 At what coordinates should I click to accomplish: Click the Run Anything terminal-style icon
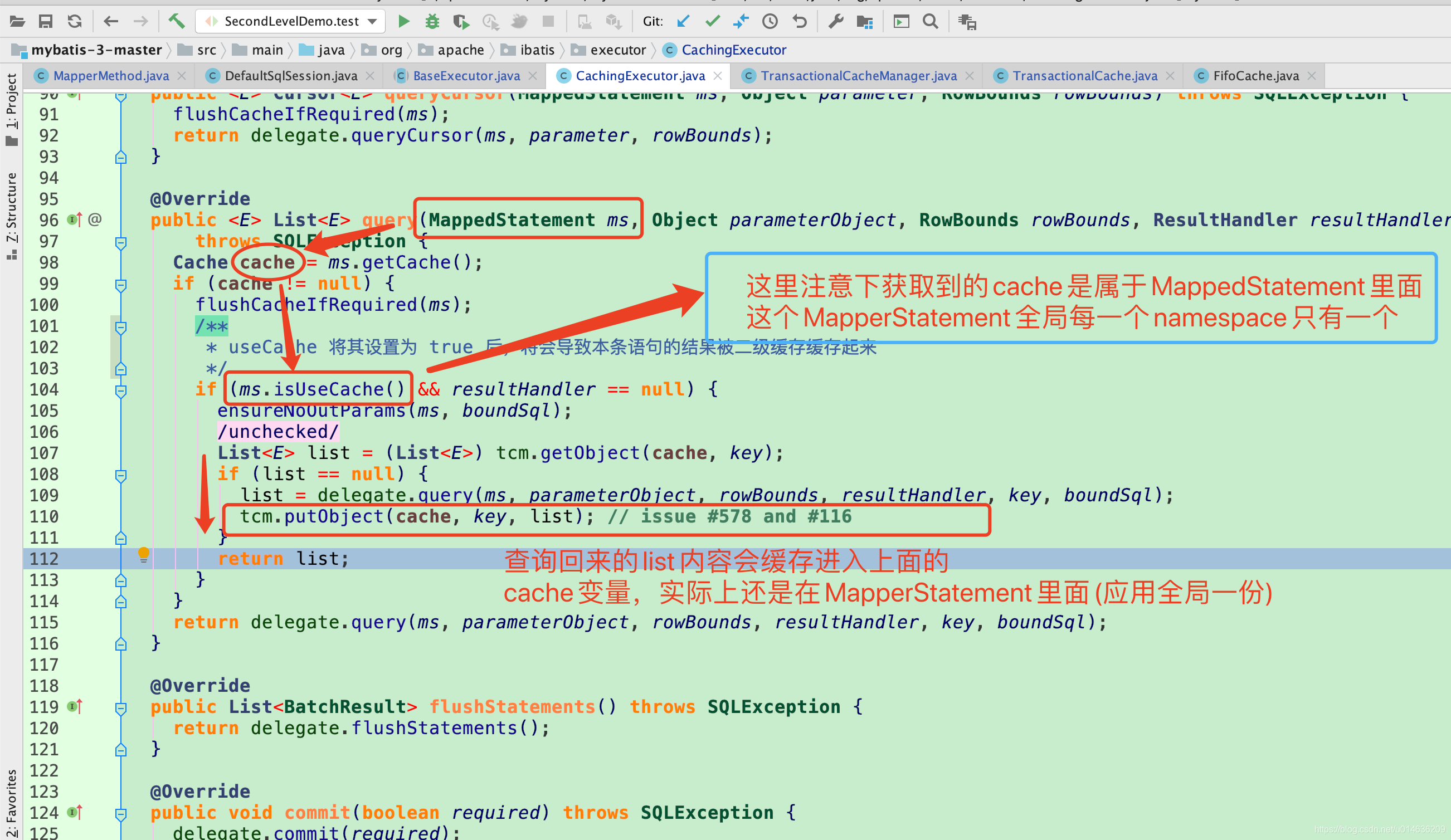[x=901, y=22]
